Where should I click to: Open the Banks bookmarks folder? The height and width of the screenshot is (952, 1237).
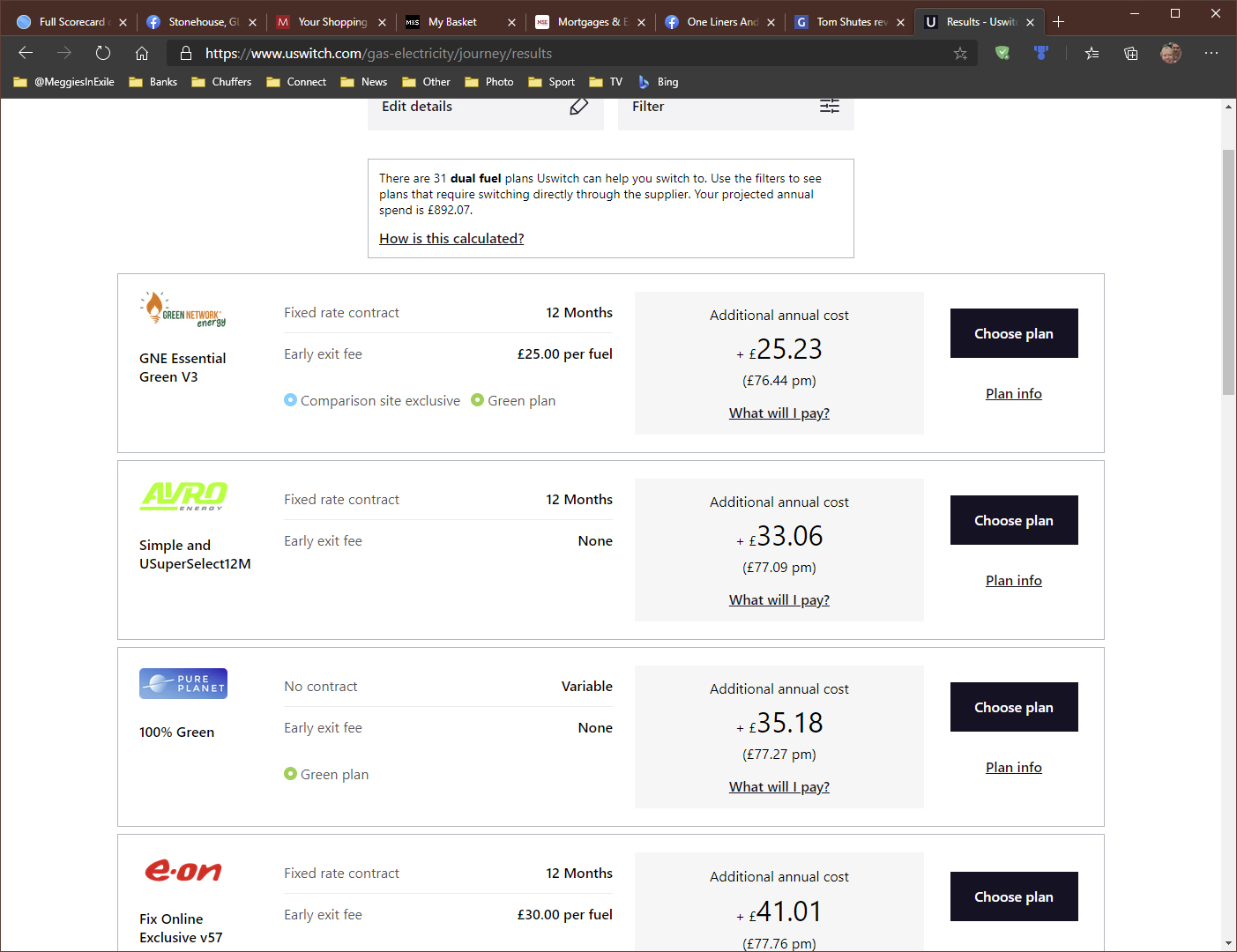(x=153, y=82)
